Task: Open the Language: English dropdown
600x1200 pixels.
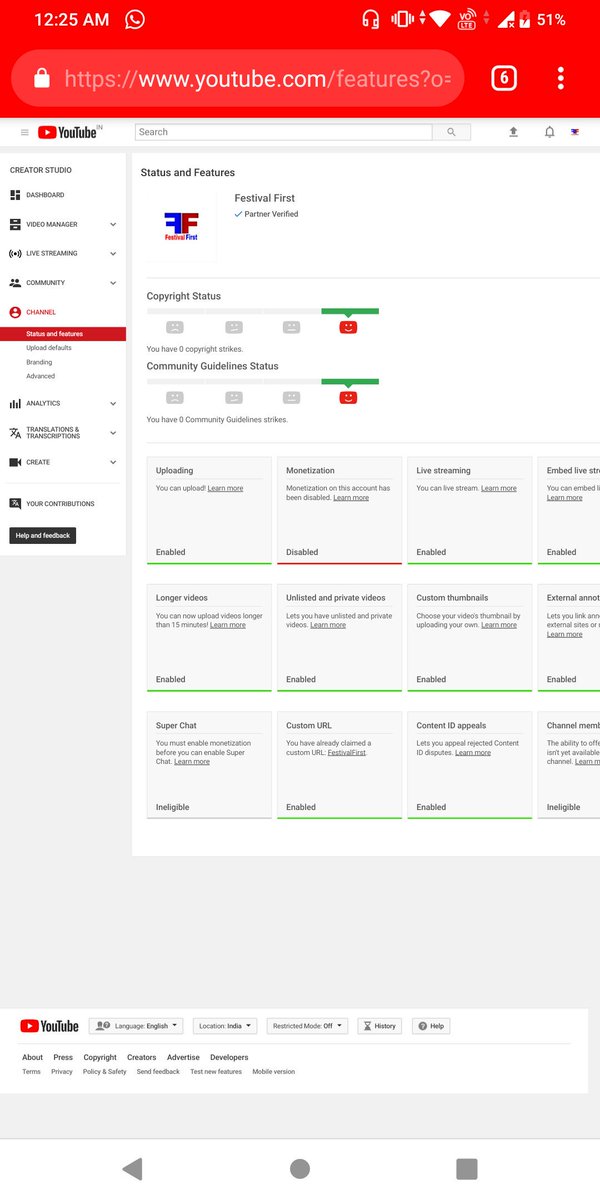Action: (136, 1026)
